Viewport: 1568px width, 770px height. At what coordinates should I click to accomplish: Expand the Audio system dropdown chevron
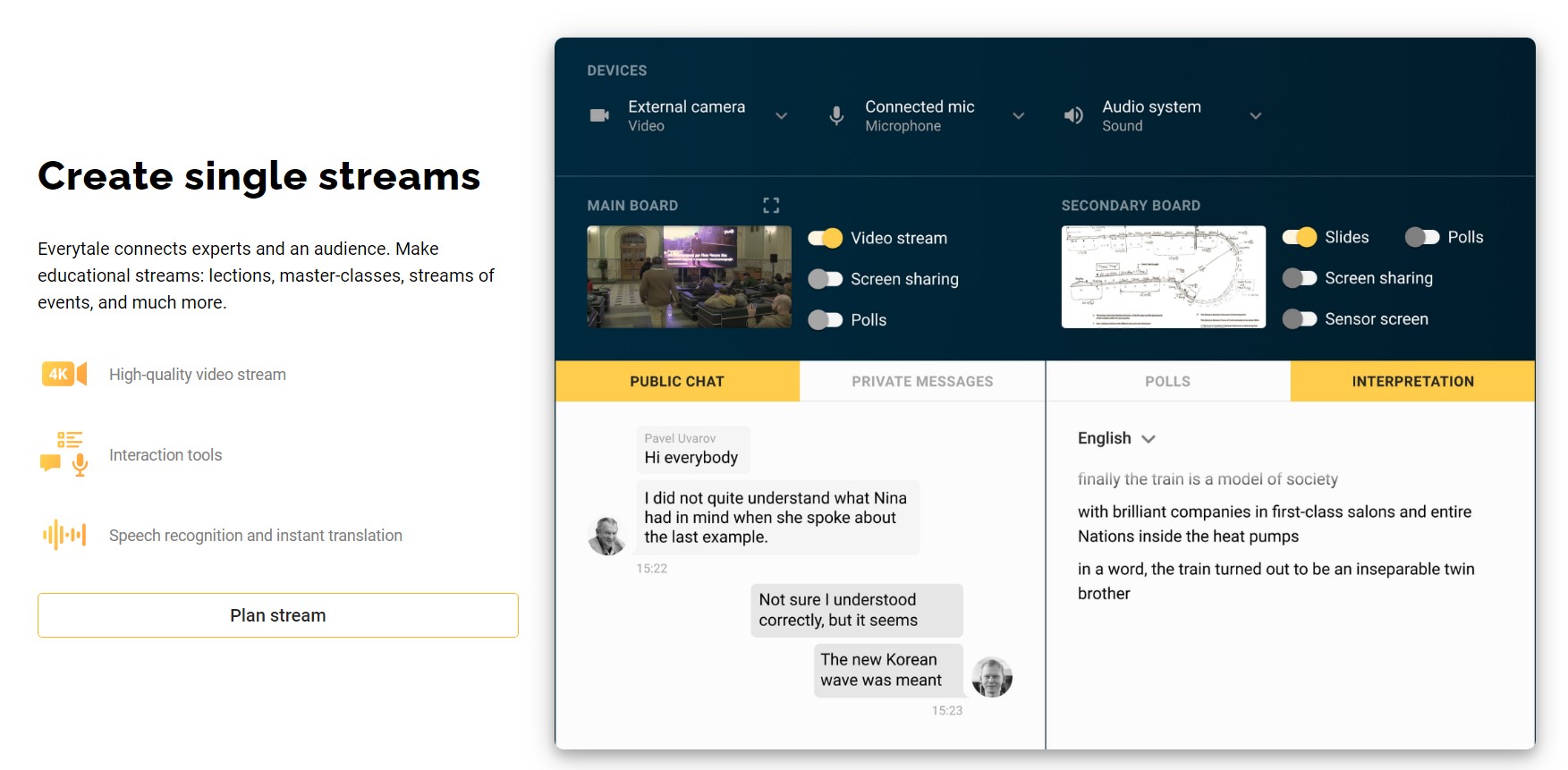pyautogui.click(x=1256, y=116)
